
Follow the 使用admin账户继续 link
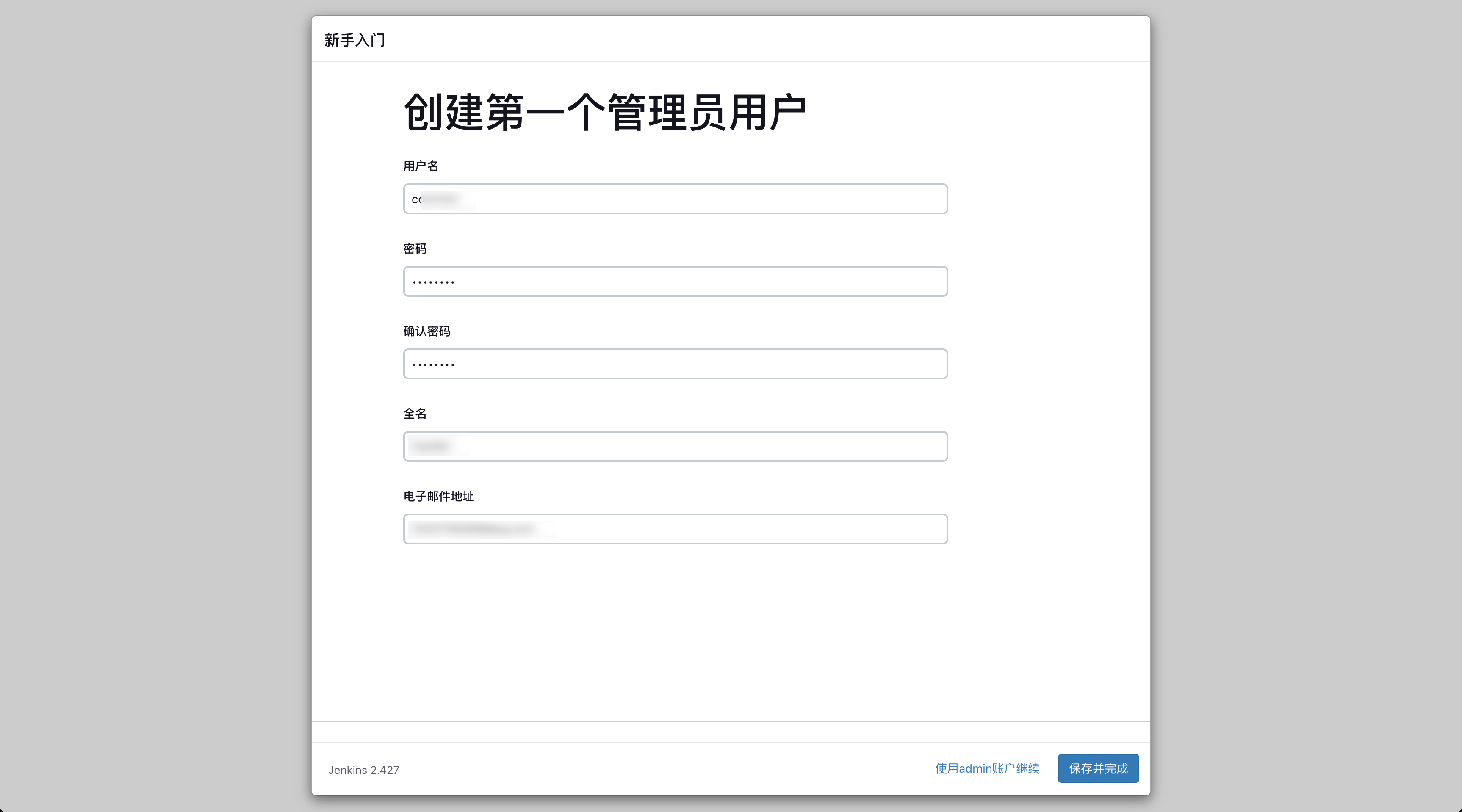987,768
